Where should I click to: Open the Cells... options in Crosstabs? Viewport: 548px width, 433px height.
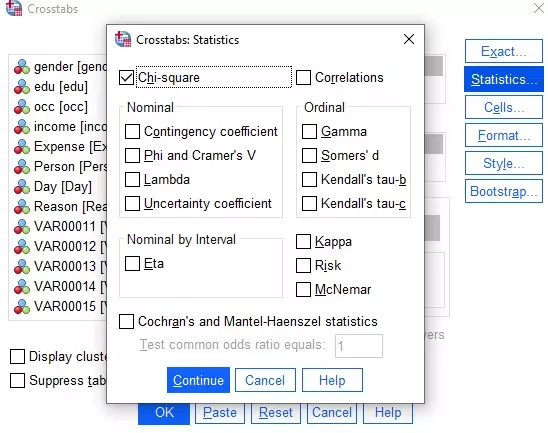click(504, 107)
